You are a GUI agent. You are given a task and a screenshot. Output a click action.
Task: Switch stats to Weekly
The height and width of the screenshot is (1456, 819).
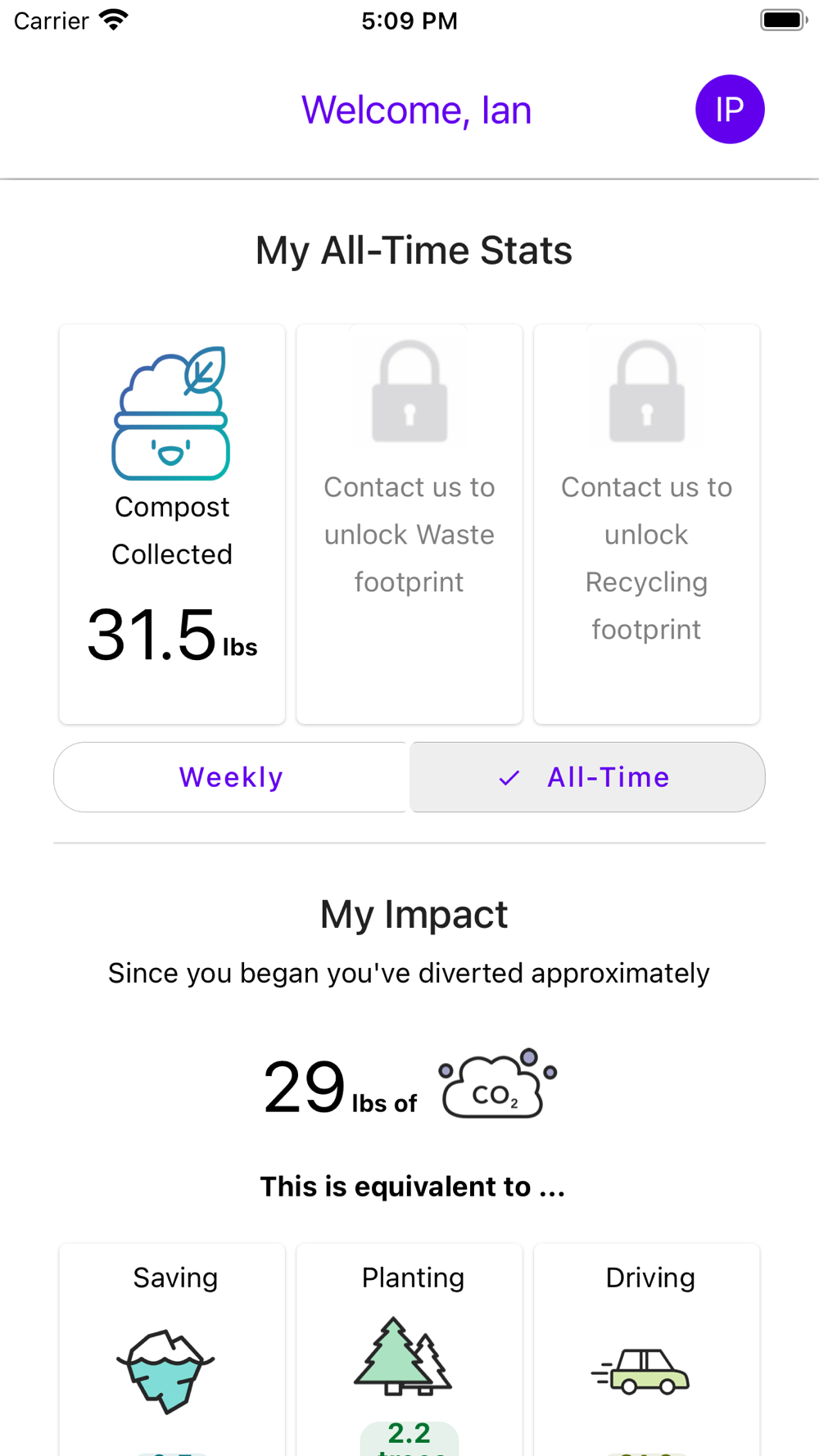pyautogui.click(x=232, y=777)
